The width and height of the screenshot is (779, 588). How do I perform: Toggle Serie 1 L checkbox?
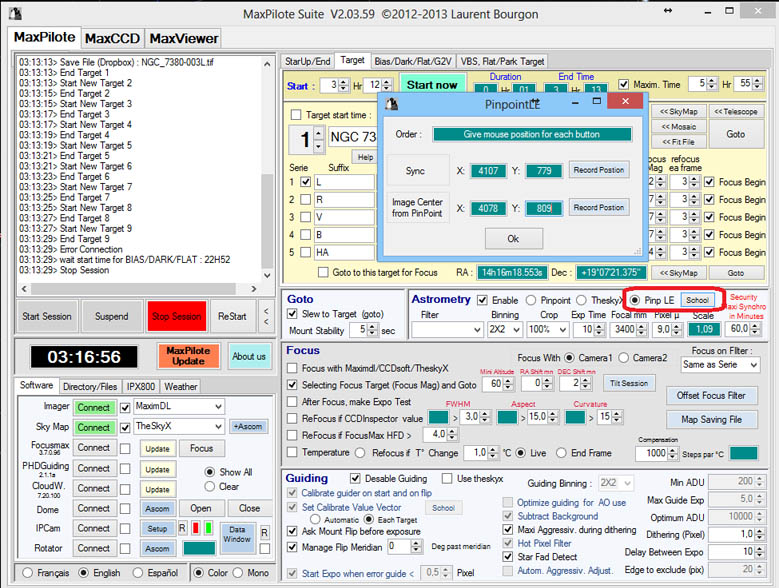(x=306, y=182)
